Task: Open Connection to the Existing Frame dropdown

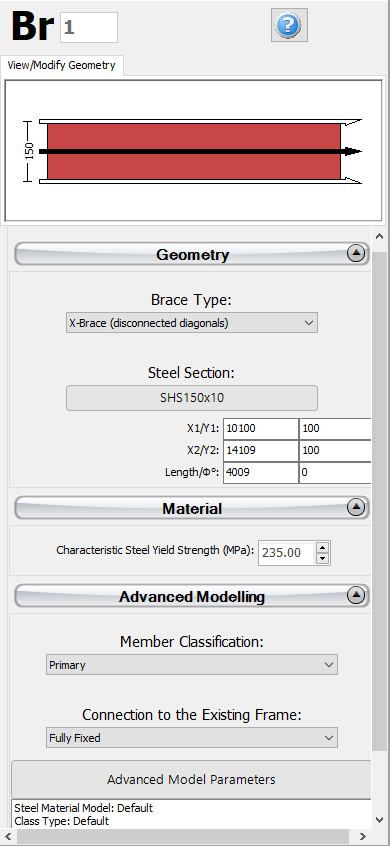Action: point(192,738)
